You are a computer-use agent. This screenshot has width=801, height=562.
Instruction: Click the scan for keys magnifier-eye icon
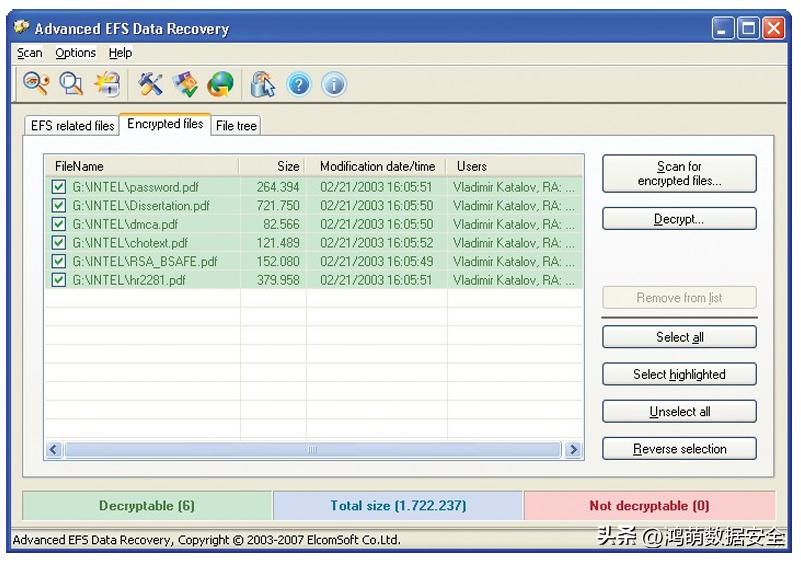36,83
